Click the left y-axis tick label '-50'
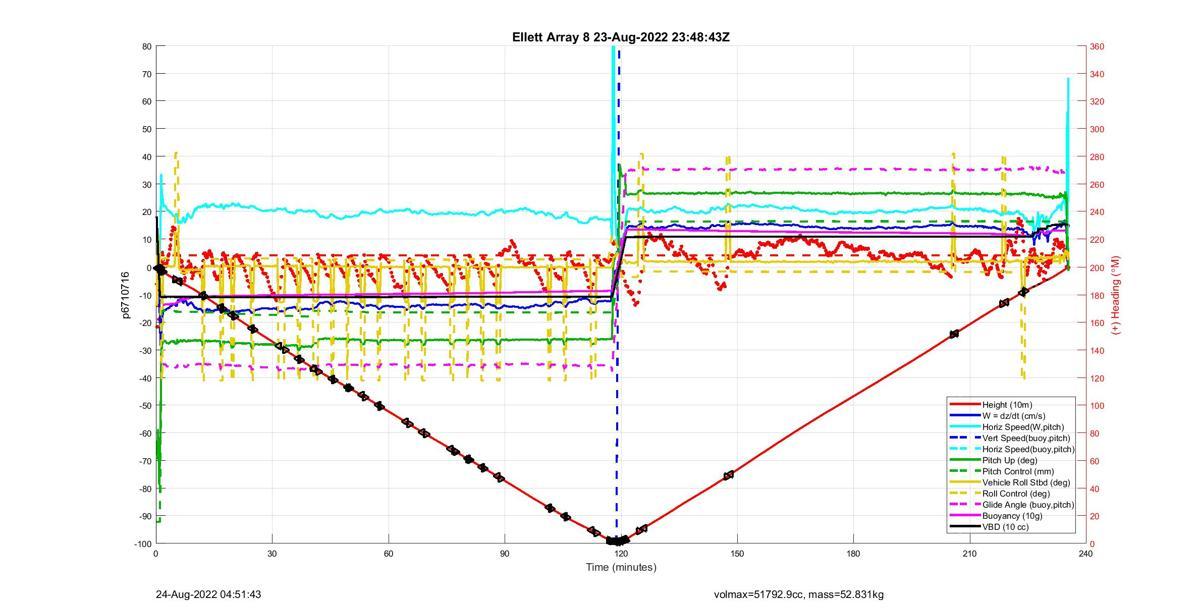 144,405
